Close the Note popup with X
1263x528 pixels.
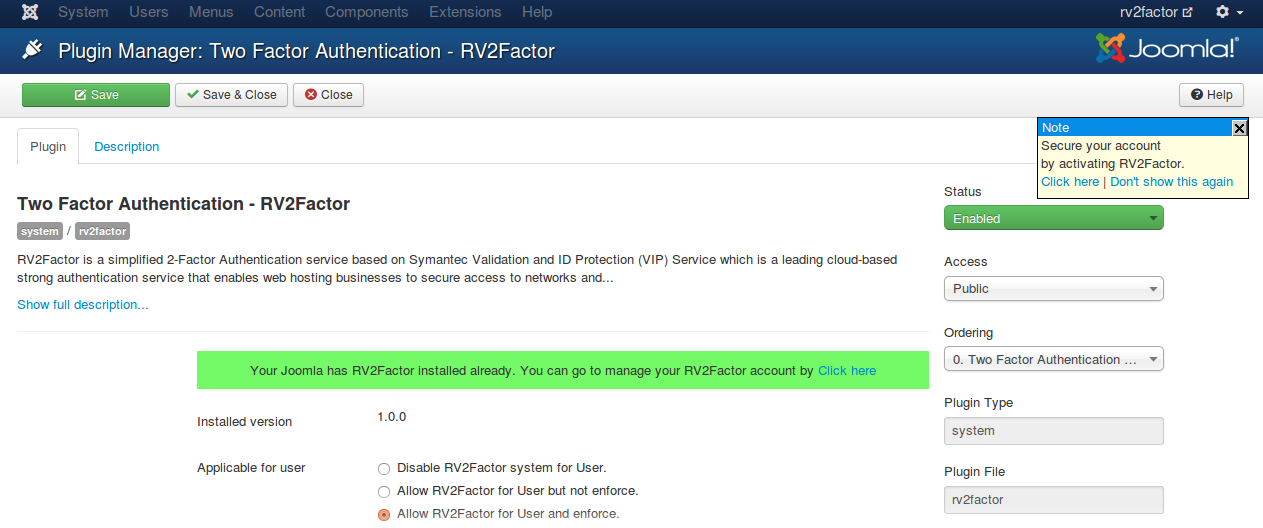(x=1239, y=127)
